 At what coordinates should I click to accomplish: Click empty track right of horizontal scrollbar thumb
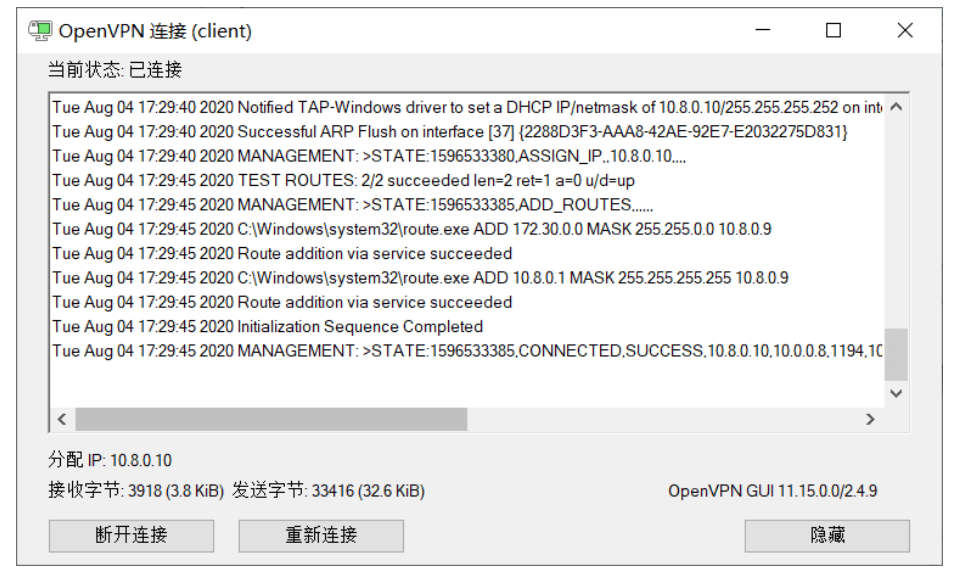[663, 419]
